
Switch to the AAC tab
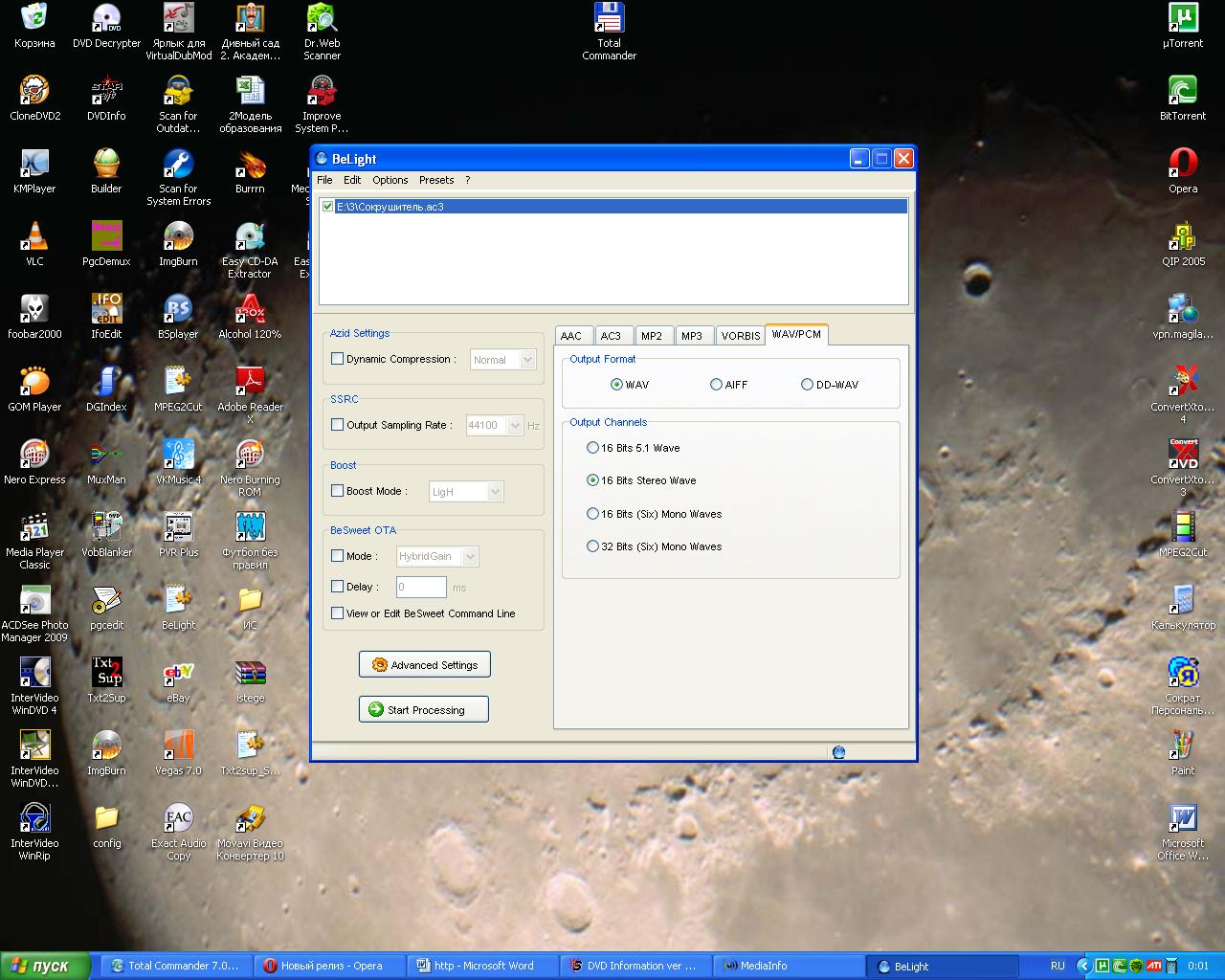click(x=571, y=336)
